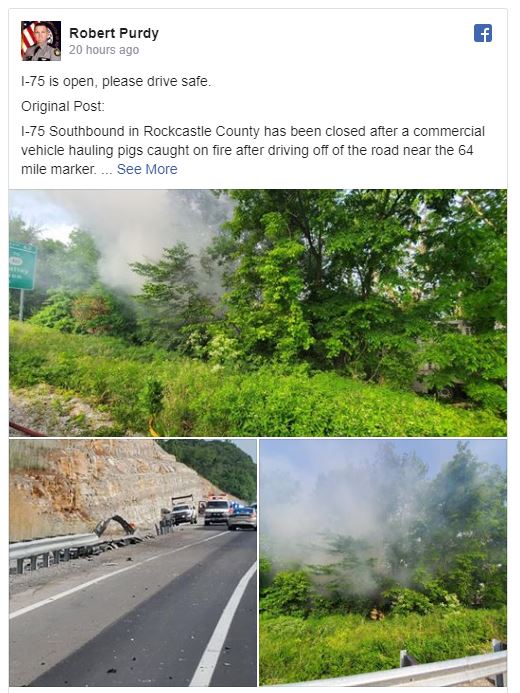Expand the post with See More
The width and height of the screenshot is (520, 693).
point(147,169)
